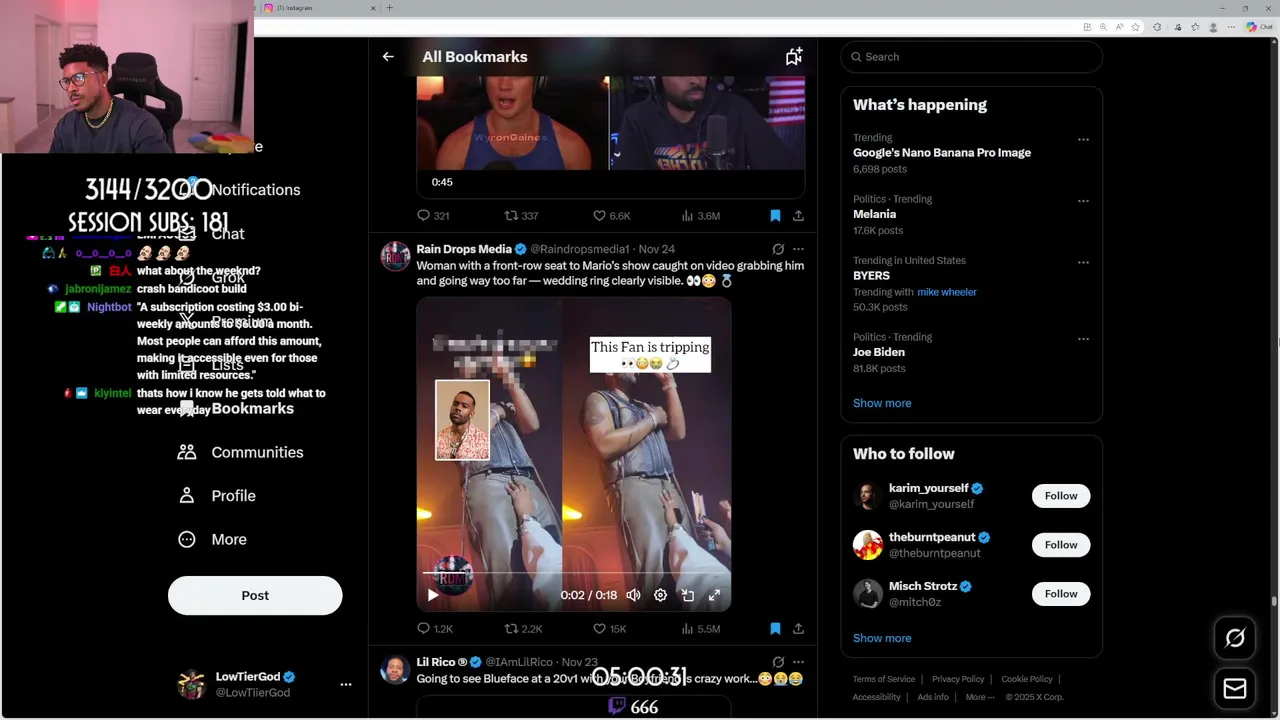1280x720 pixels.
Task: Open Ads info link
Action: coord(933,697)
